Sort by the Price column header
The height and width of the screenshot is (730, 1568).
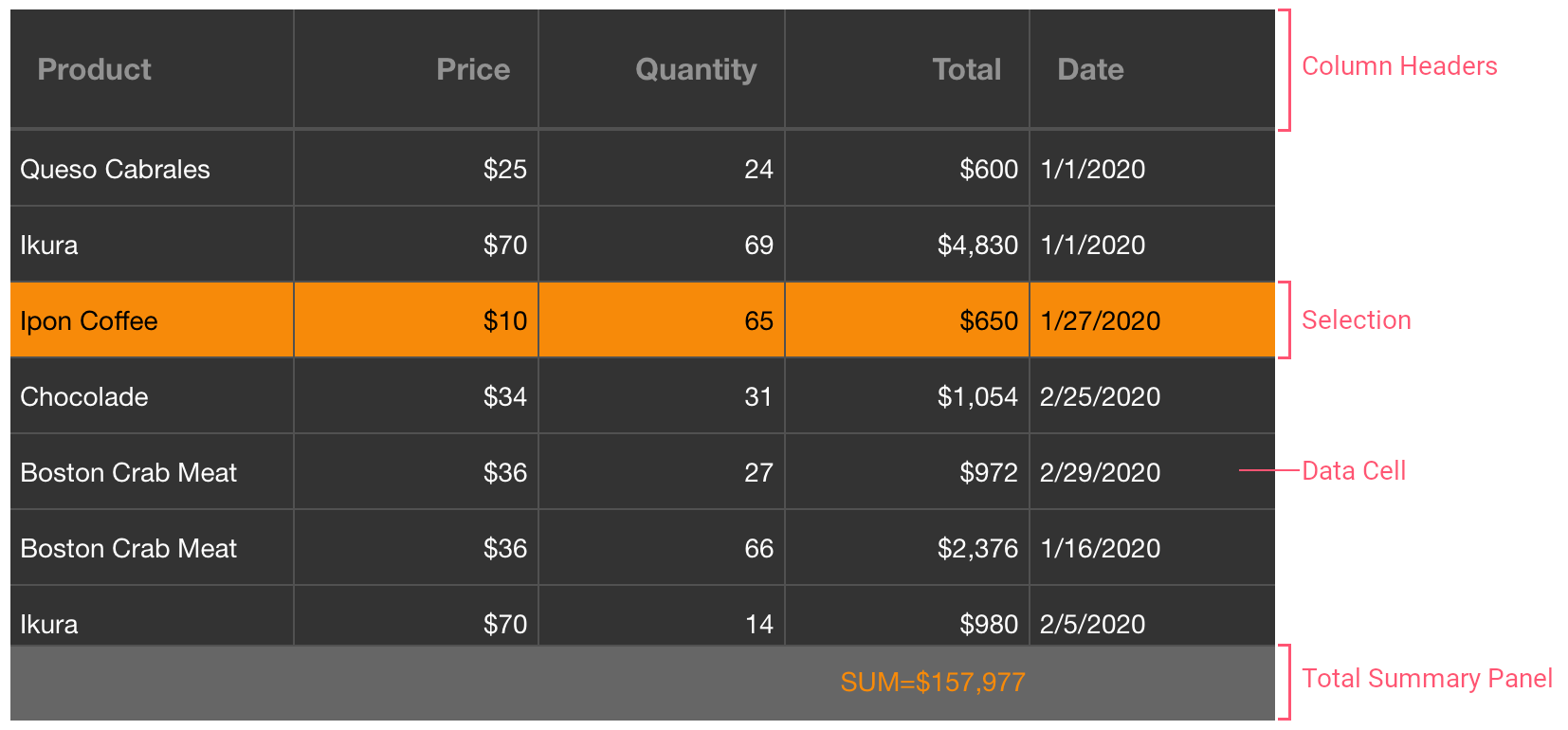click(x=472, y=69)
